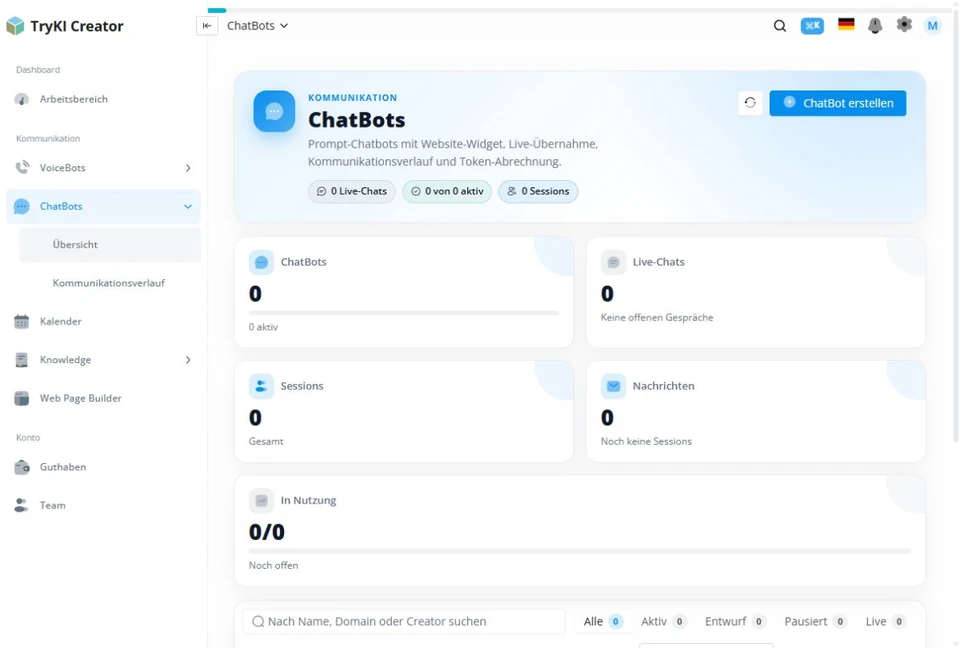Click the Noch offen label
The width and height of the screenshot is (960, 648).
(x=273, y=565)
